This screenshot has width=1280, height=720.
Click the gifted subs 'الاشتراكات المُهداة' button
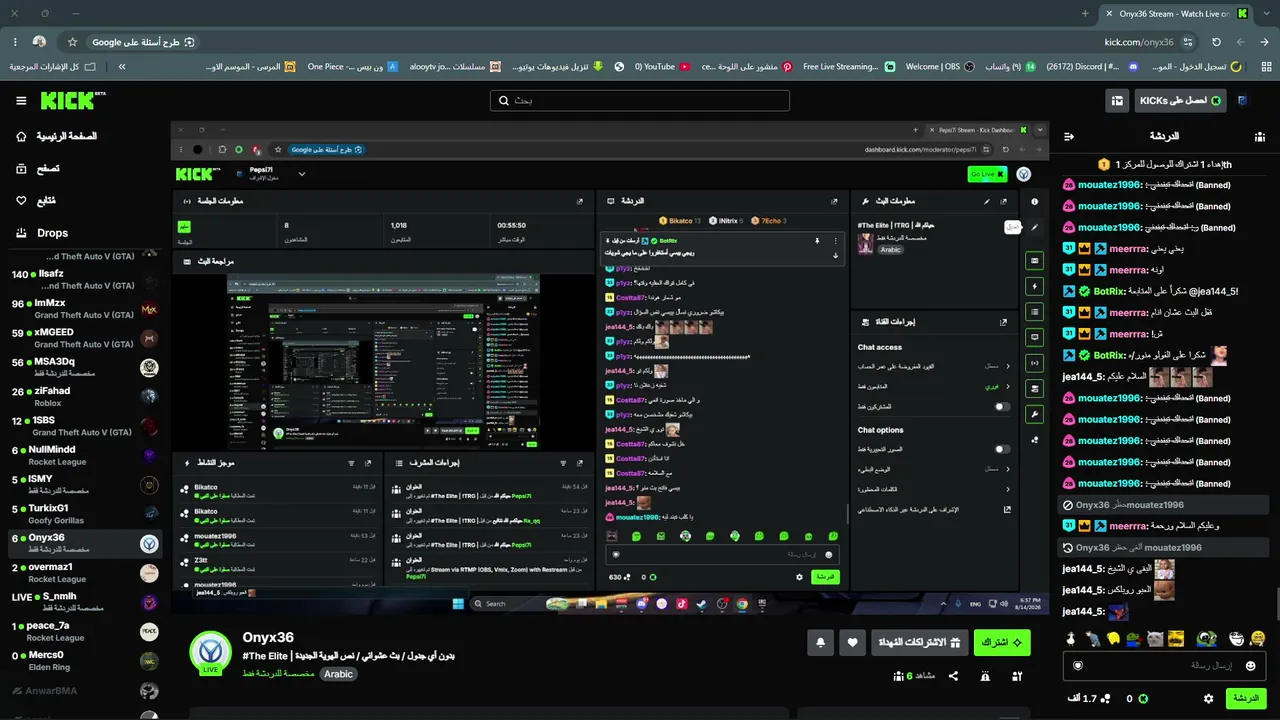[x=919, y=643]
